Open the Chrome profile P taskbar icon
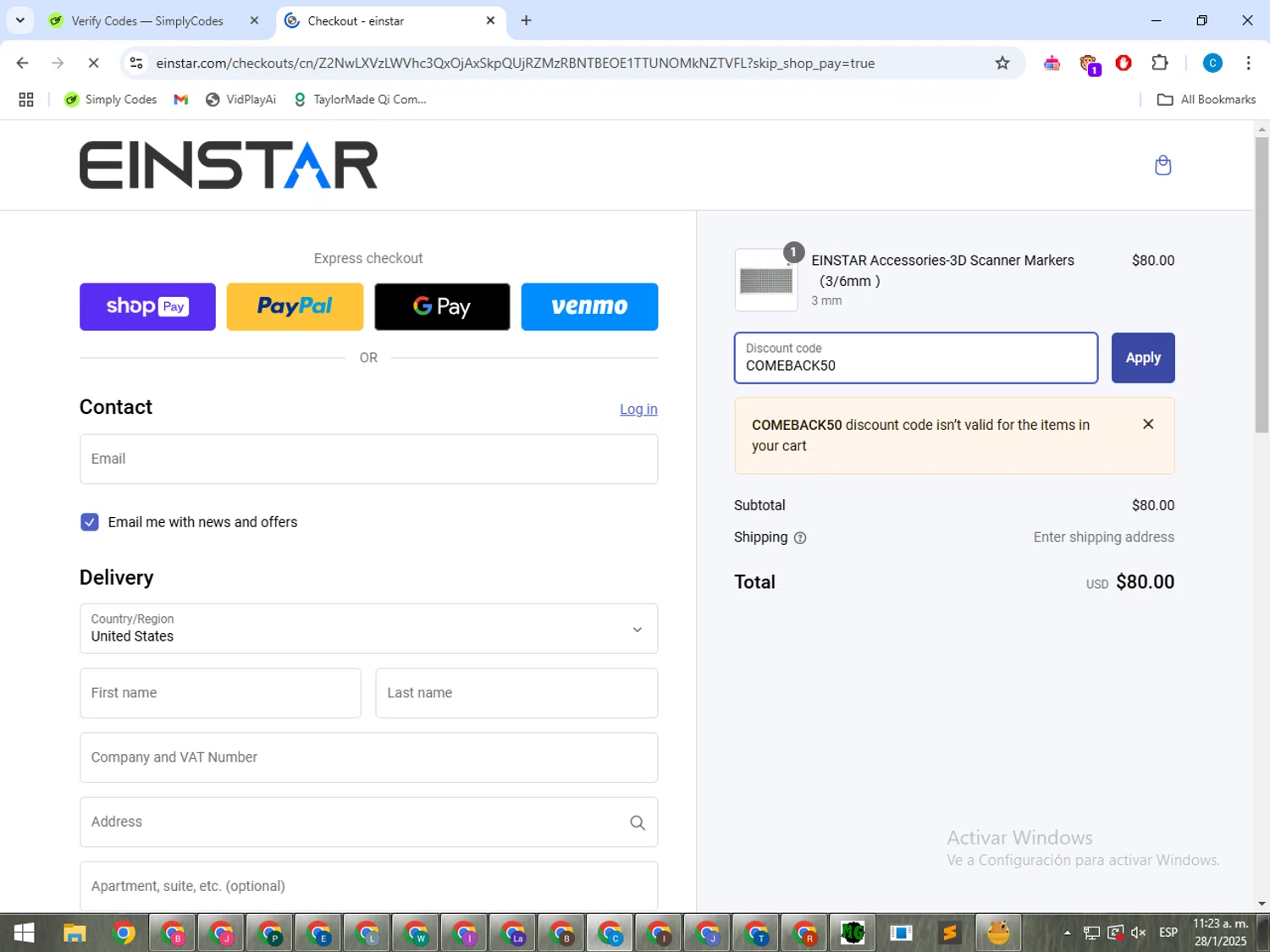Screen dimensions: 1270x952 [270, 933]
